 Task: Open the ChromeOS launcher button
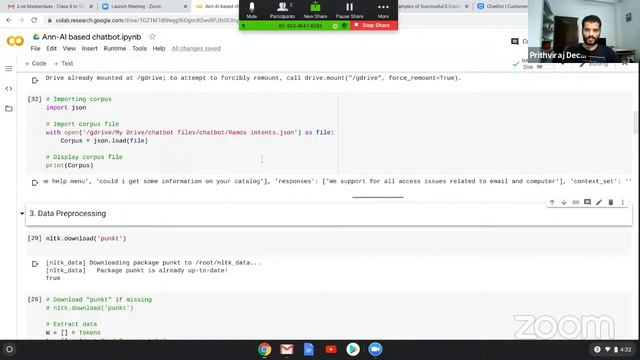pyautogui.click(x=9, y=349)
